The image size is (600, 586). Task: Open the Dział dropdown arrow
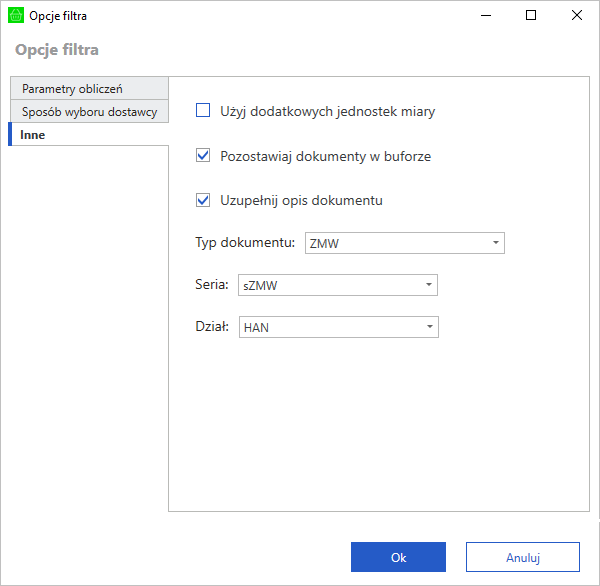pos(430,327)
